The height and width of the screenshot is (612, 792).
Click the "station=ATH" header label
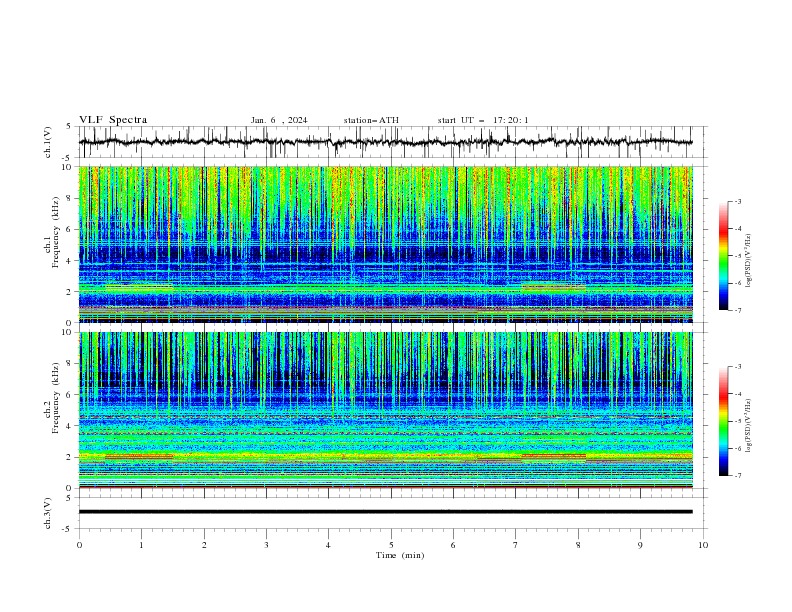(371, 120)
